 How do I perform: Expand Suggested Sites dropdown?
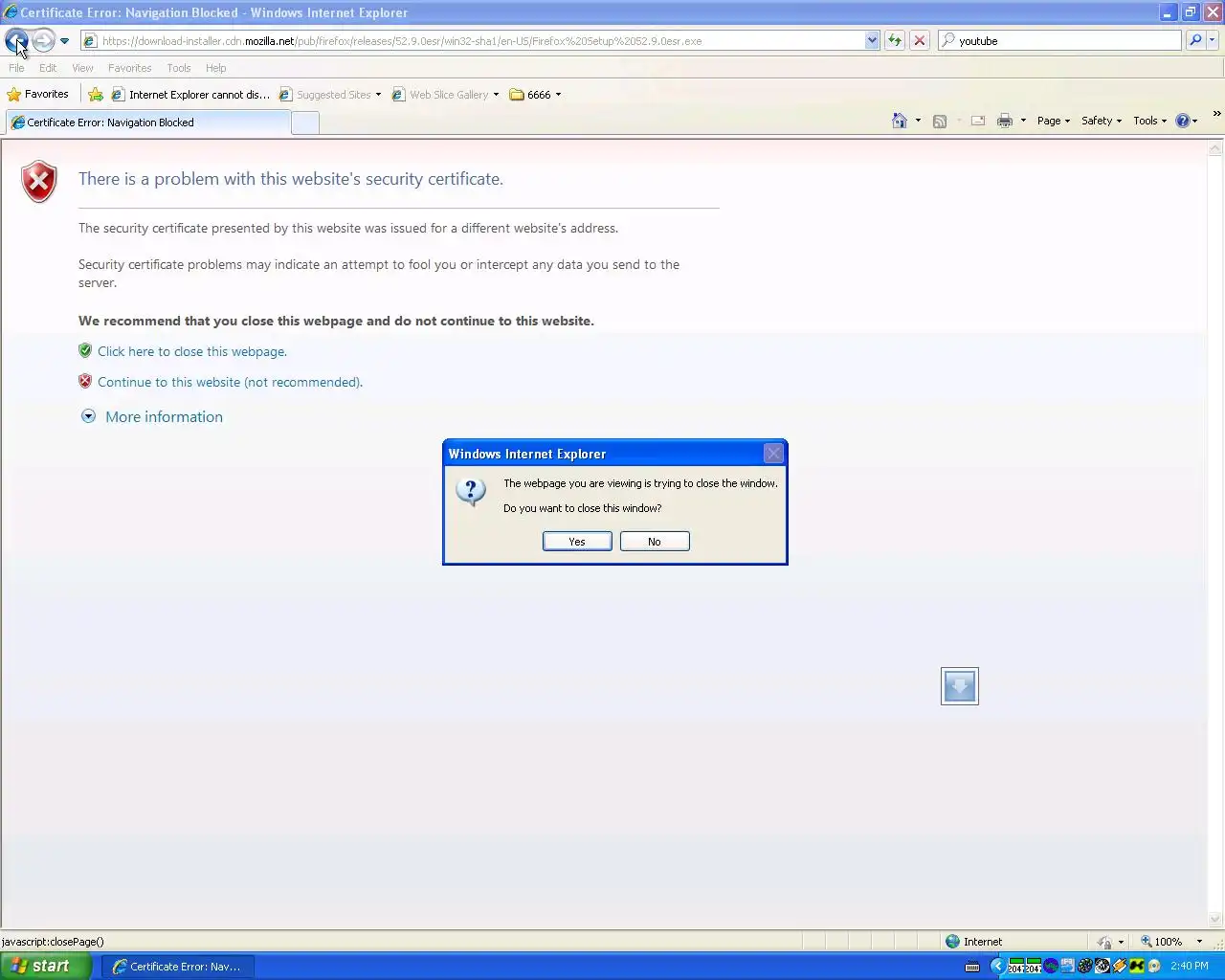[378, 95]
